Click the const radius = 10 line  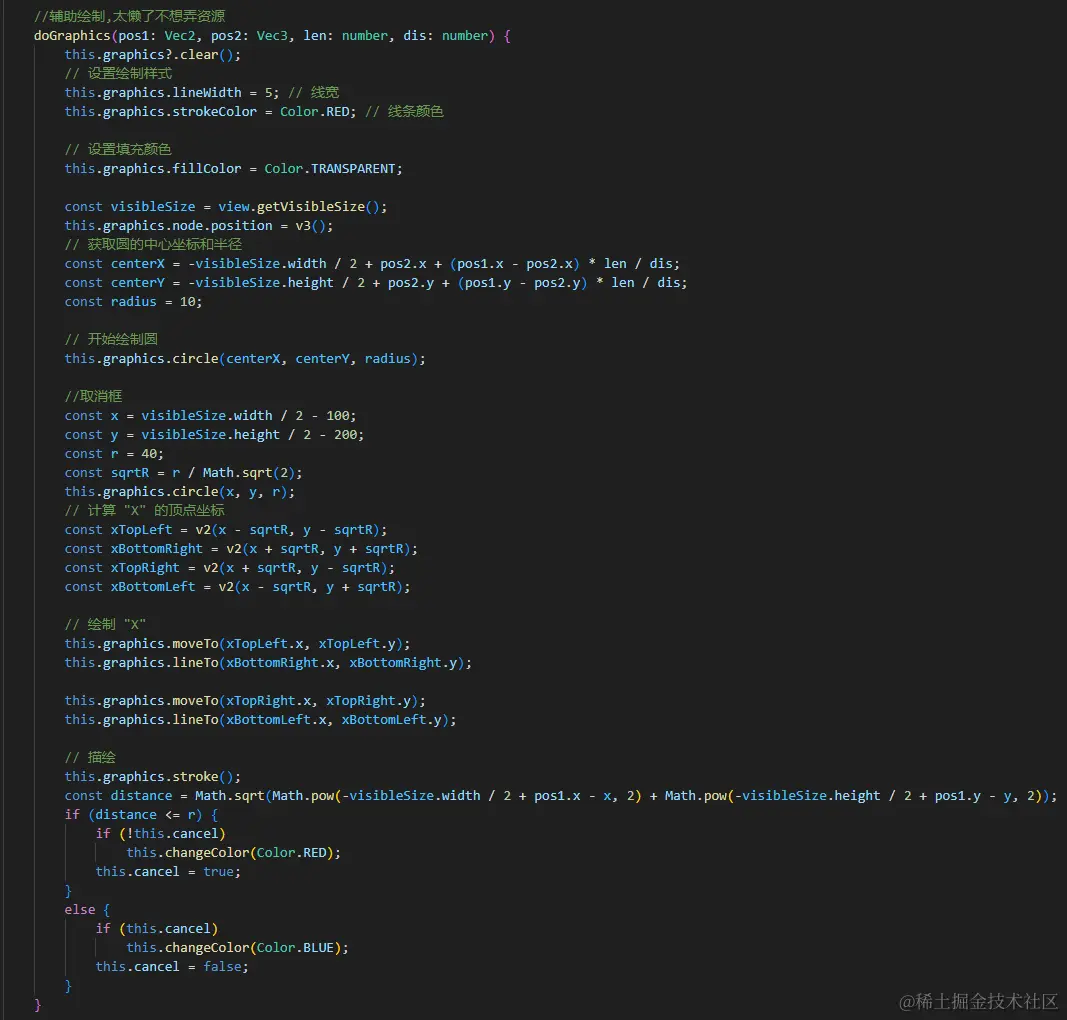click(x=133, y=302)
